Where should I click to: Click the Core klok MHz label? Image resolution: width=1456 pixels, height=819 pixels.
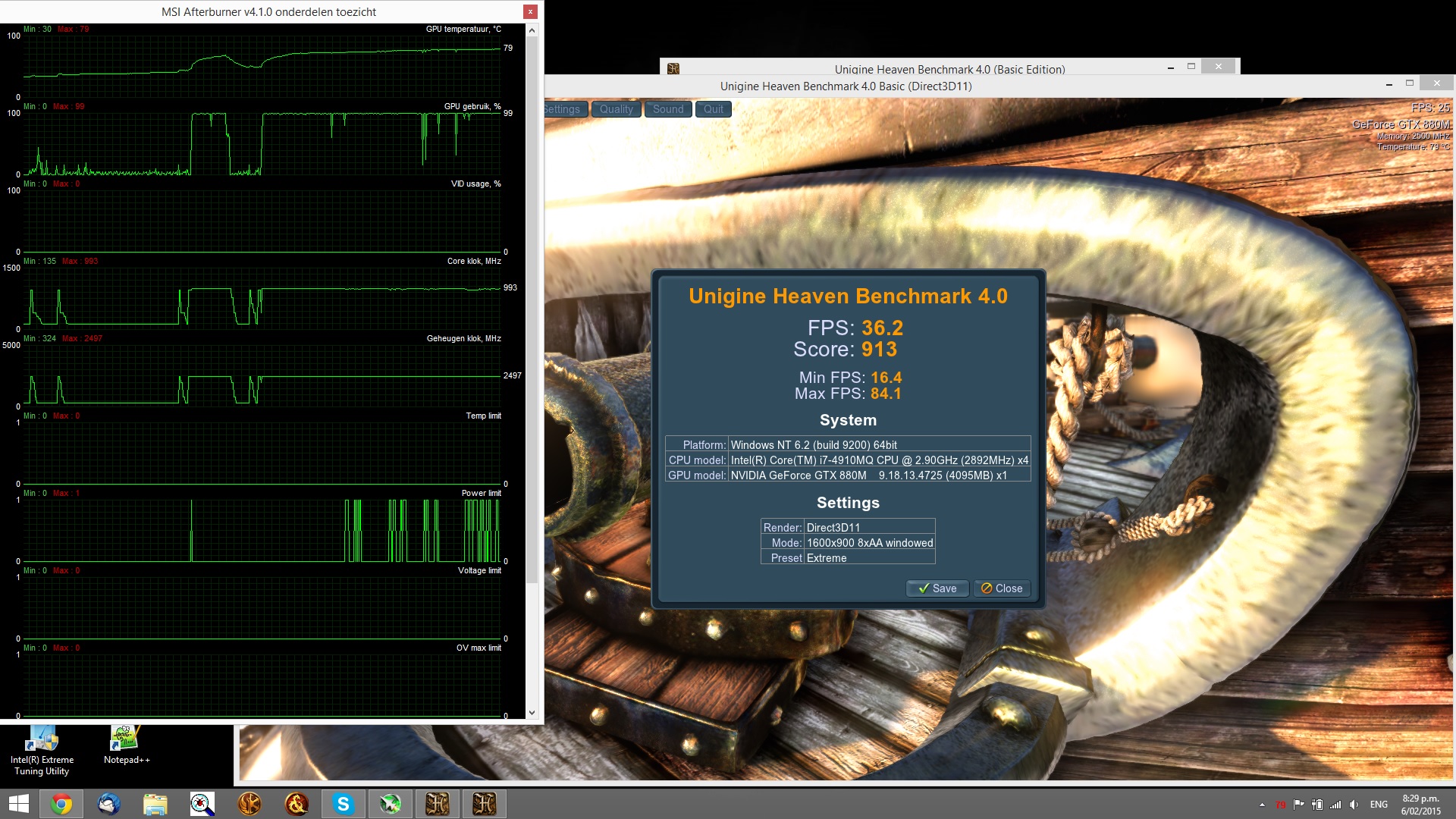(474, 261)
